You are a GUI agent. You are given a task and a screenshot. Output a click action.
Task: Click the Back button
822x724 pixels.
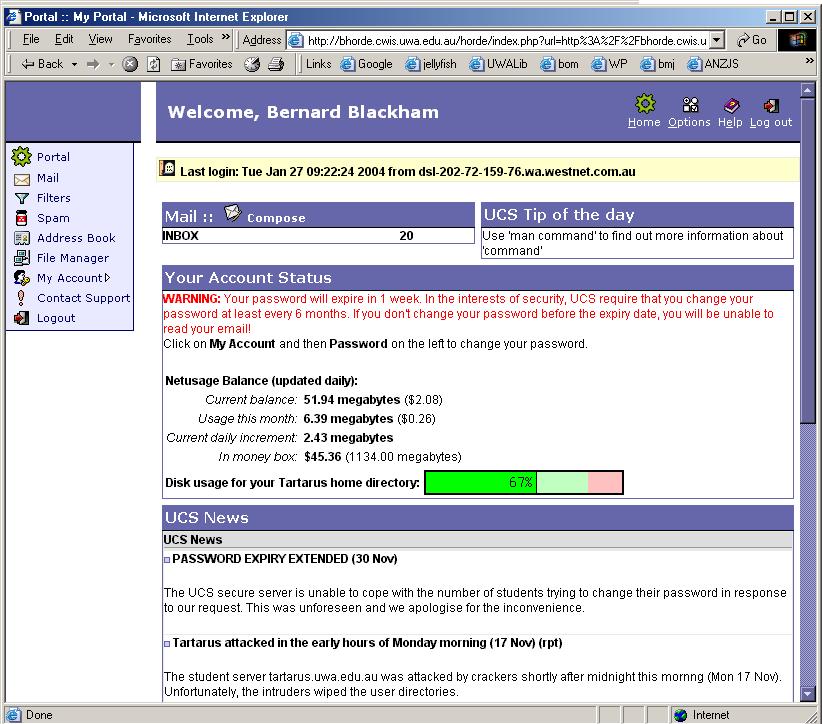coord(42,64)
